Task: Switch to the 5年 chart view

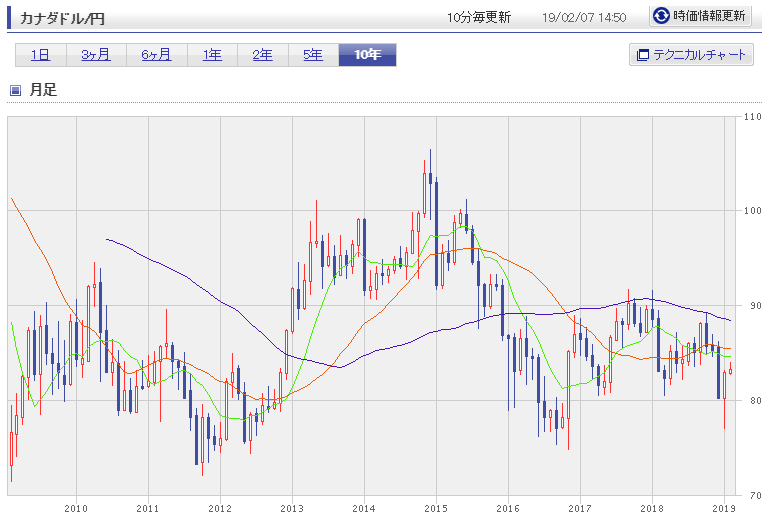Action: (x=313, y=55)
